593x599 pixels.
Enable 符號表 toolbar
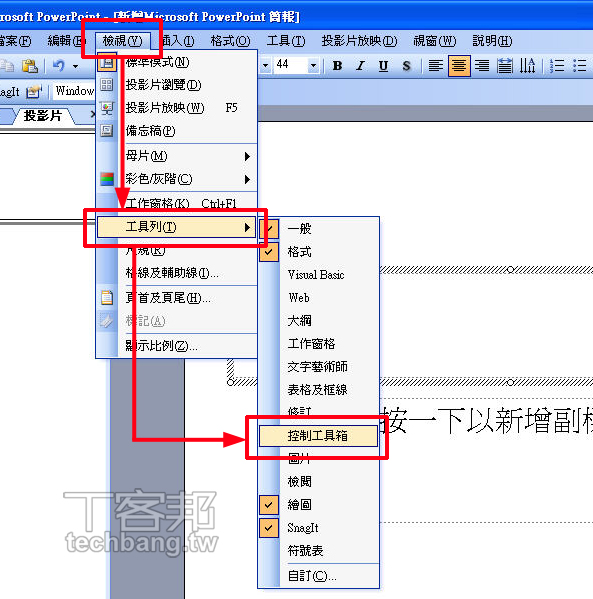click(319, 550)
